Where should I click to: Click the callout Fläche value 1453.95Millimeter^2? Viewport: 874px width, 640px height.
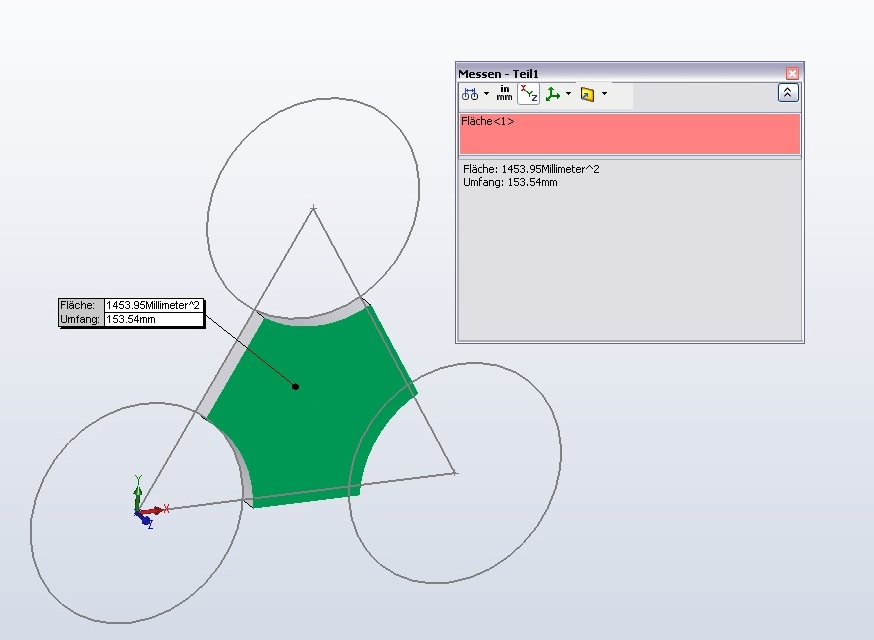coord(153,306)
